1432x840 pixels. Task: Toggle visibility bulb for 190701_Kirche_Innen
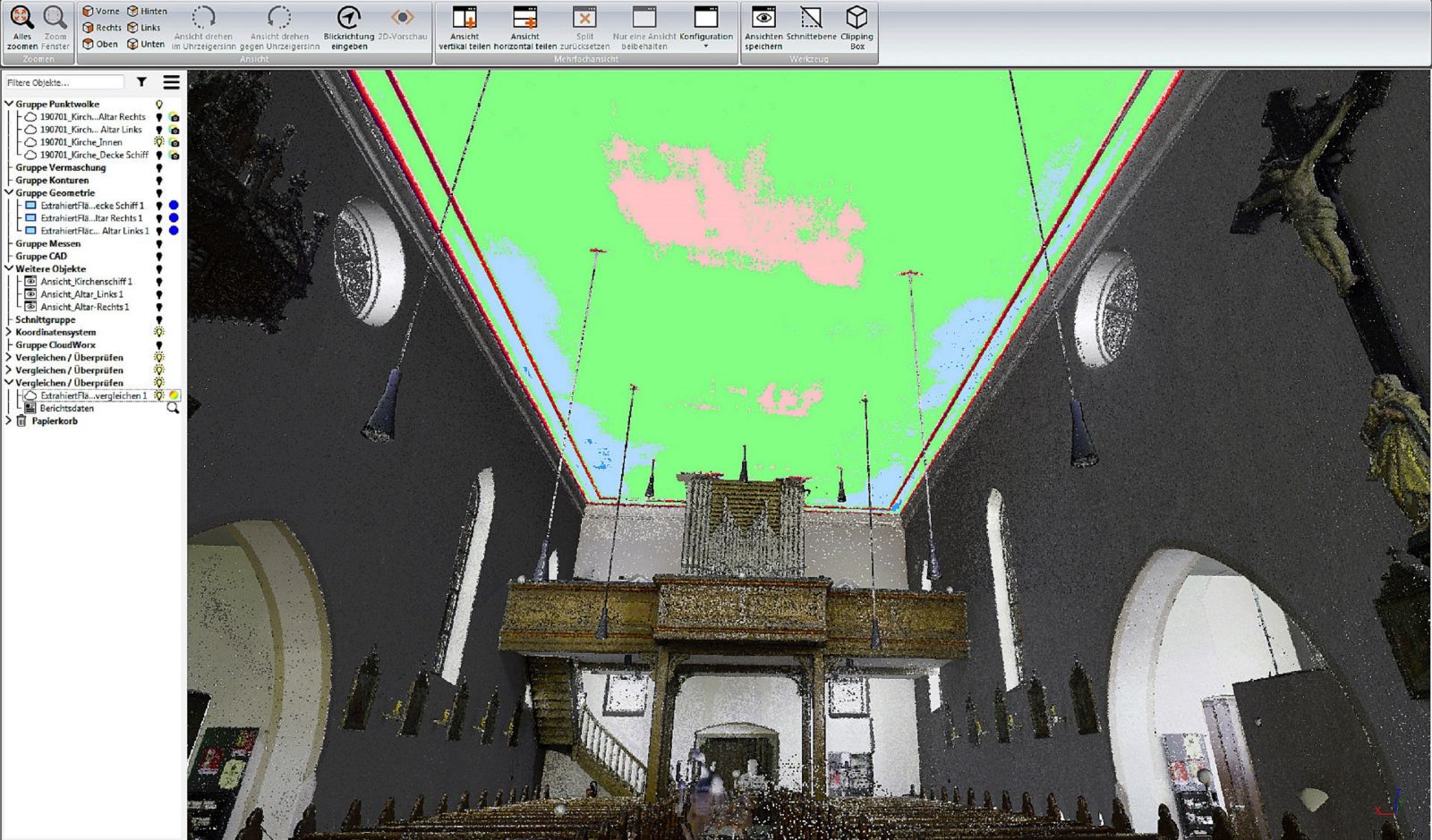pyautogui.click(x=159, y=142)
